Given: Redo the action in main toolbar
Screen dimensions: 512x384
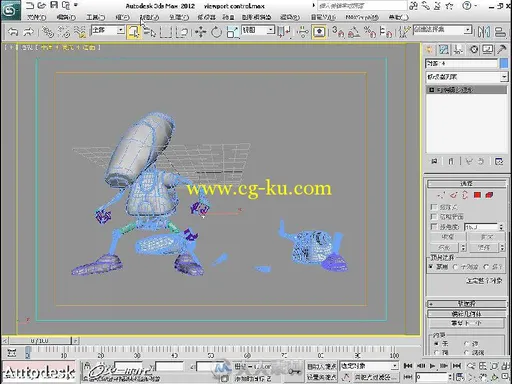Looking at the screenshot, I should [29, 32].
